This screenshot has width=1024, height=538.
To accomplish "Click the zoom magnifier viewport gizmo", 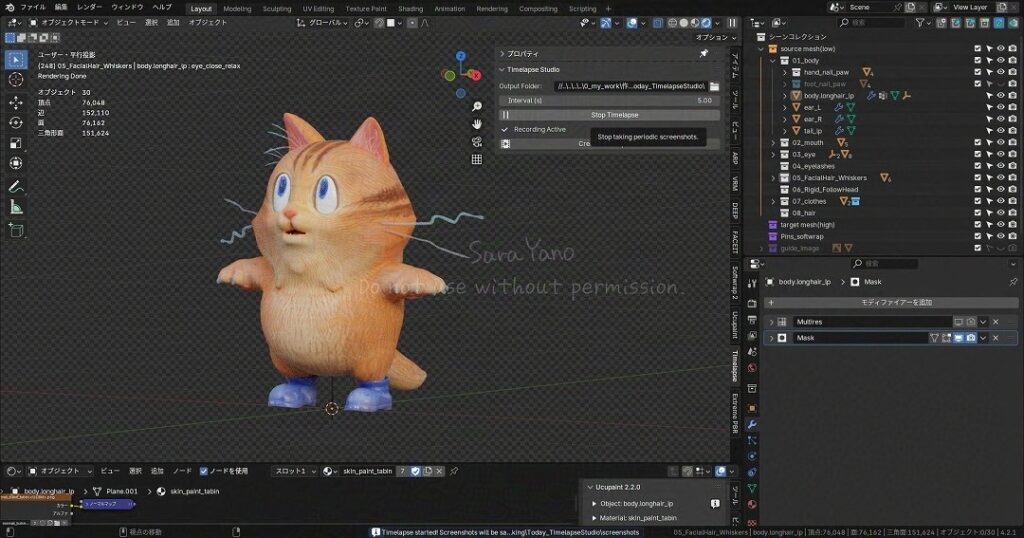I will (477, 106).
